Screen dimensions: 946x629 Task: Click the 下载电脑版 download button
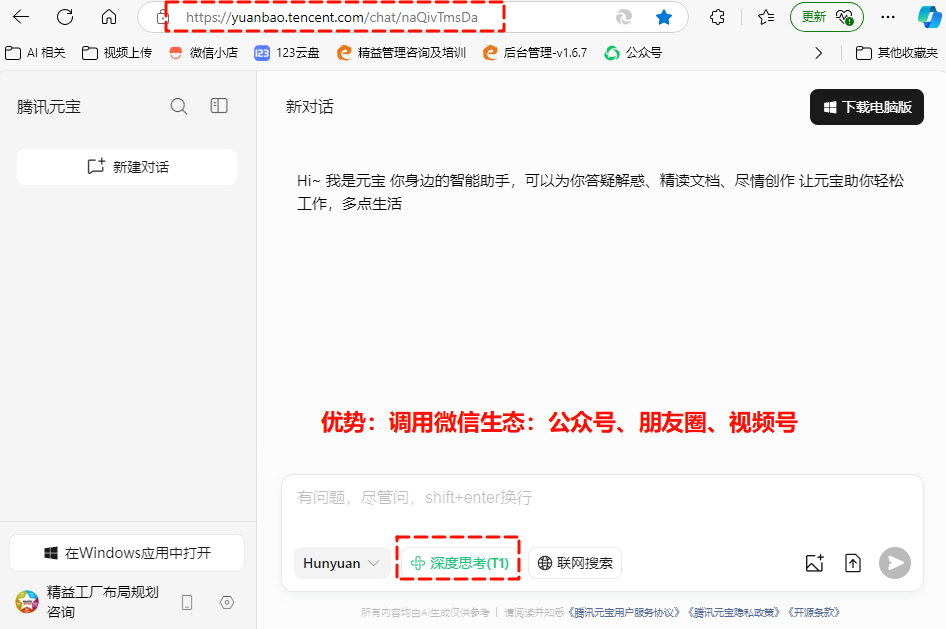866,107
